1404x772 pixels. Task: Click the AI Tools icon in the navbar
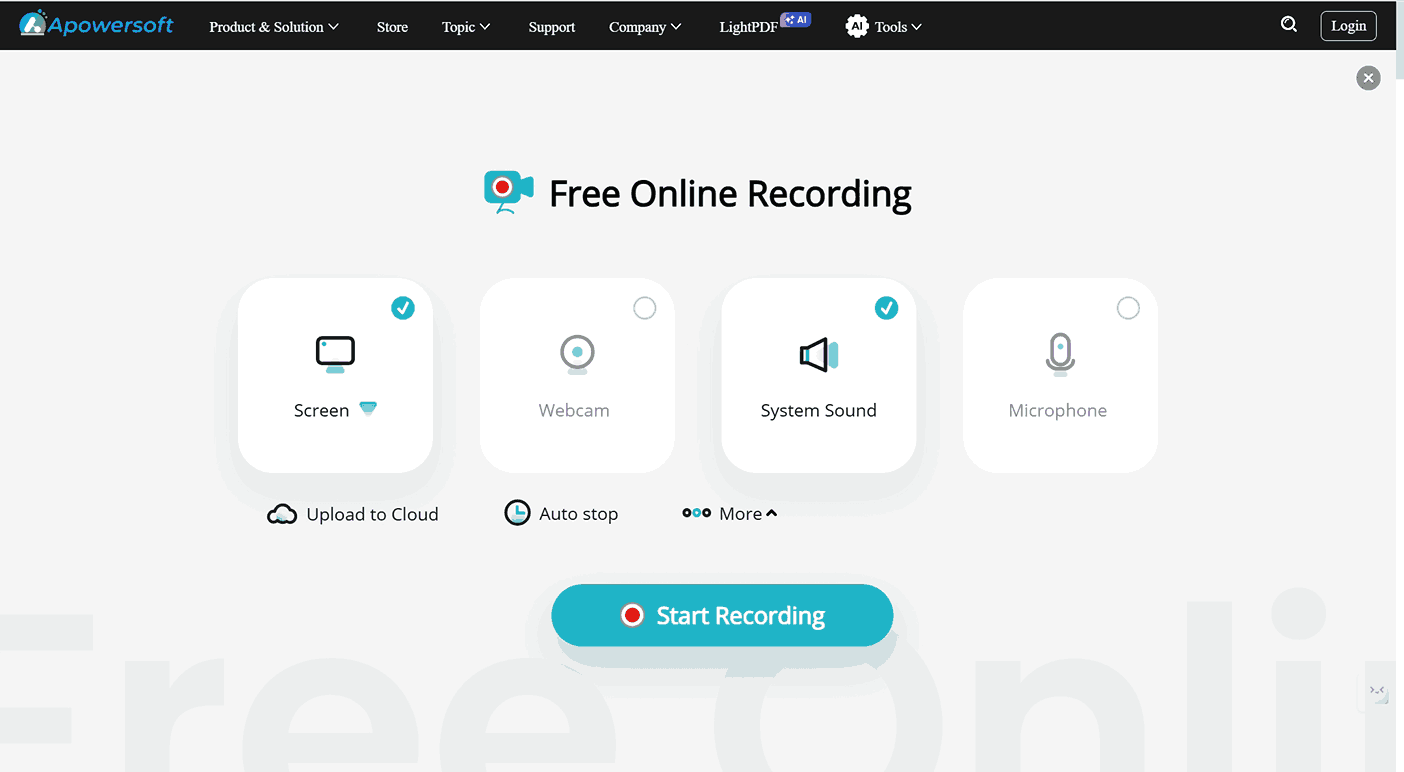pyautogui.click(x=857, y=27)
